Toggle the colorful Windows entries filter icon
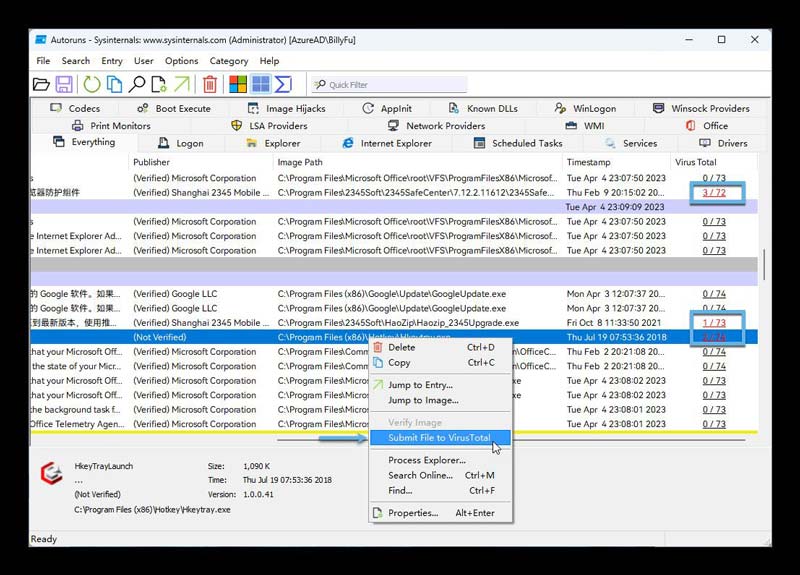 click(x=238, y=84)
